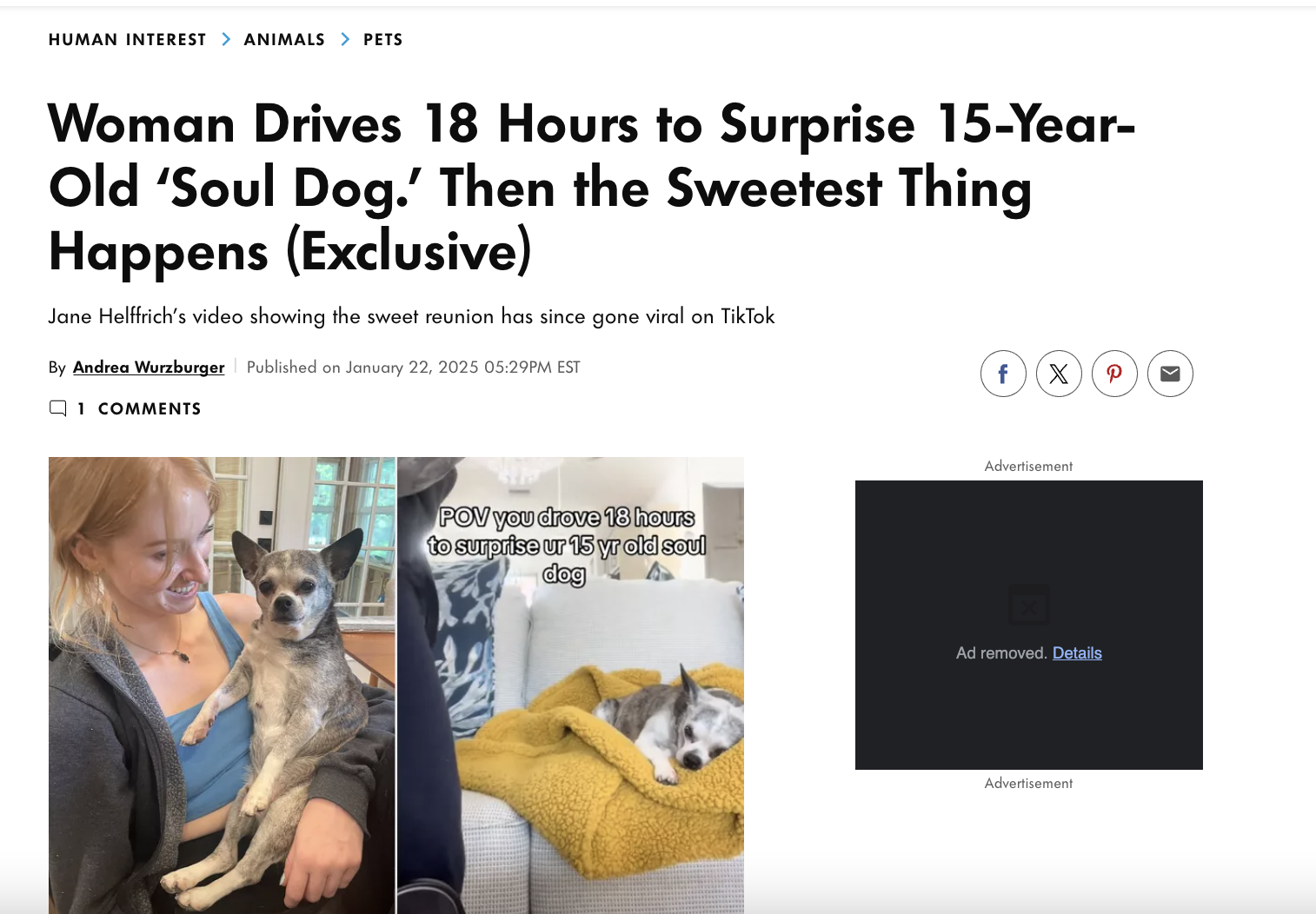Viewport: 1316px width, 914px height.
Task: Click the article subtitle about TikTok
Action: tap(411, 316)
